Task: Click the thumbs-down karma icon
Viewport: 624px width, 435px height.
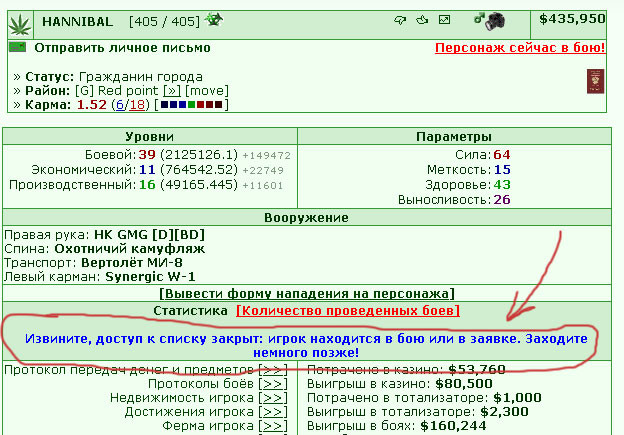Action: pos(400,20)
